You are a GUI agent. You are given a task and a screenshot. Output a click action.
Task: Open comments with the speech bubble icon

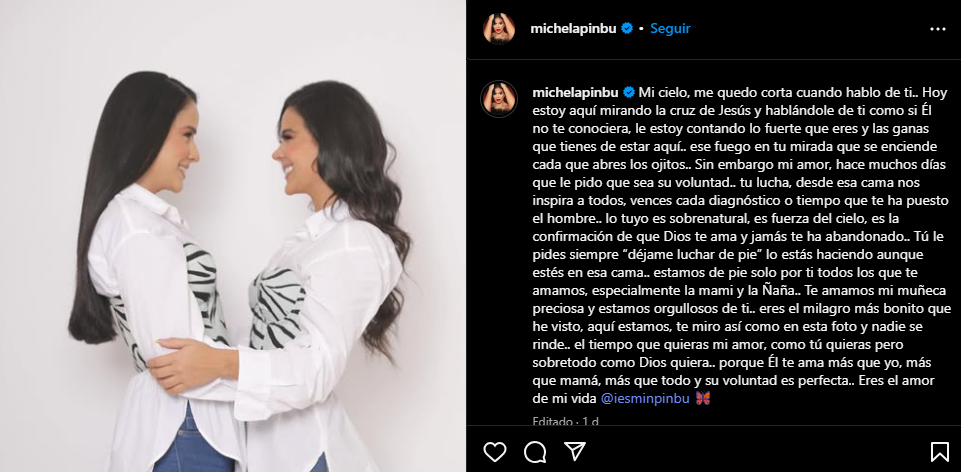point(535,452)
